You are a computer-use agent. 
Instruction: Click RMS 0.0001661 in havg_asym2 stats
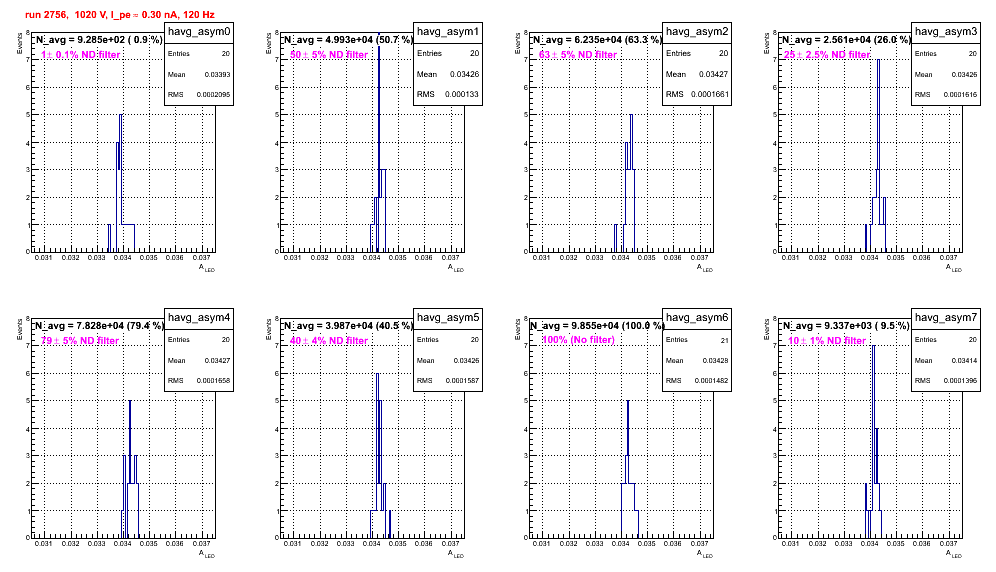[x=697, y=94]
